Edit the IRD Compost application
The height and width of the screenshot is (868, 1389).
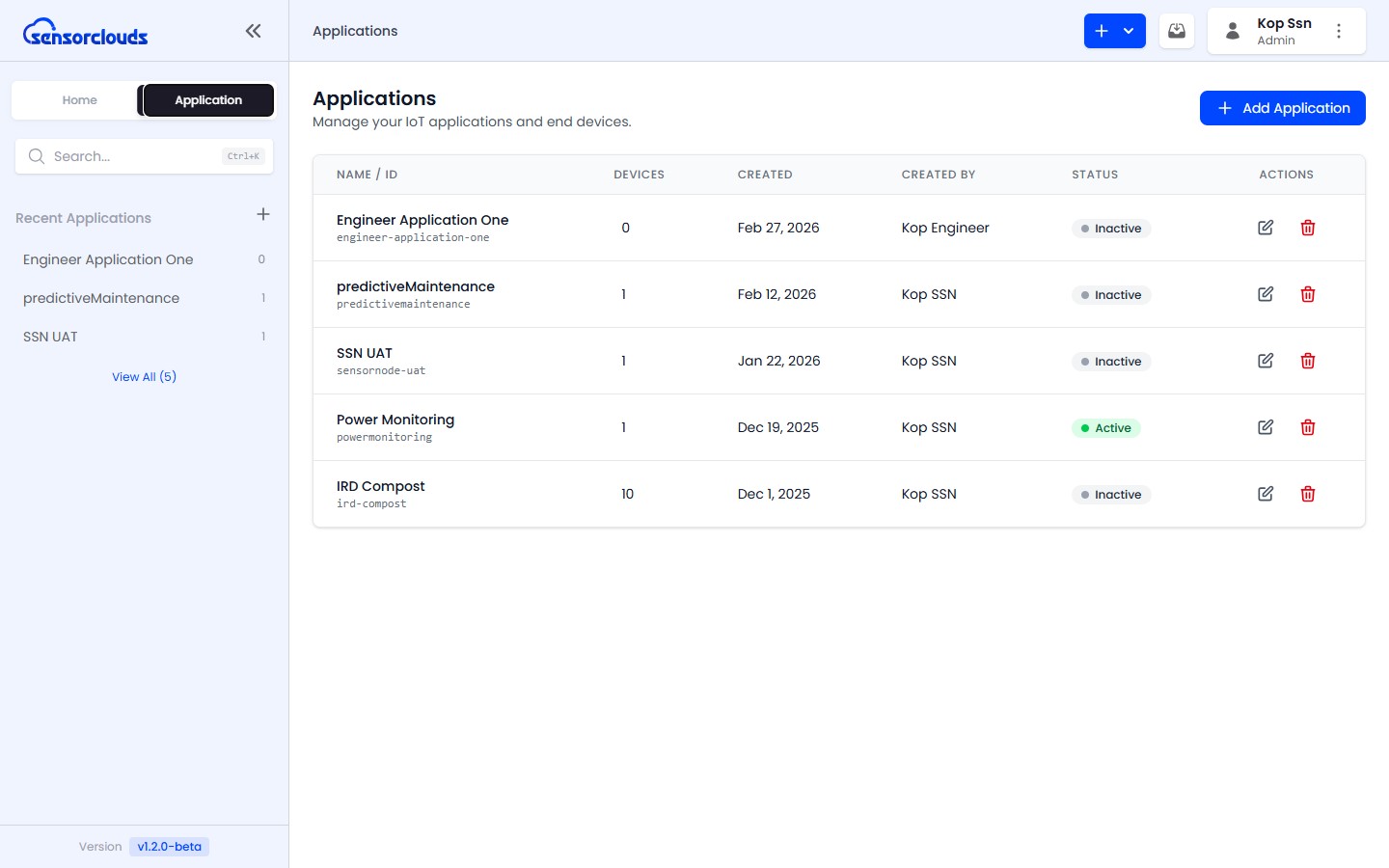tap(1266, 494)
